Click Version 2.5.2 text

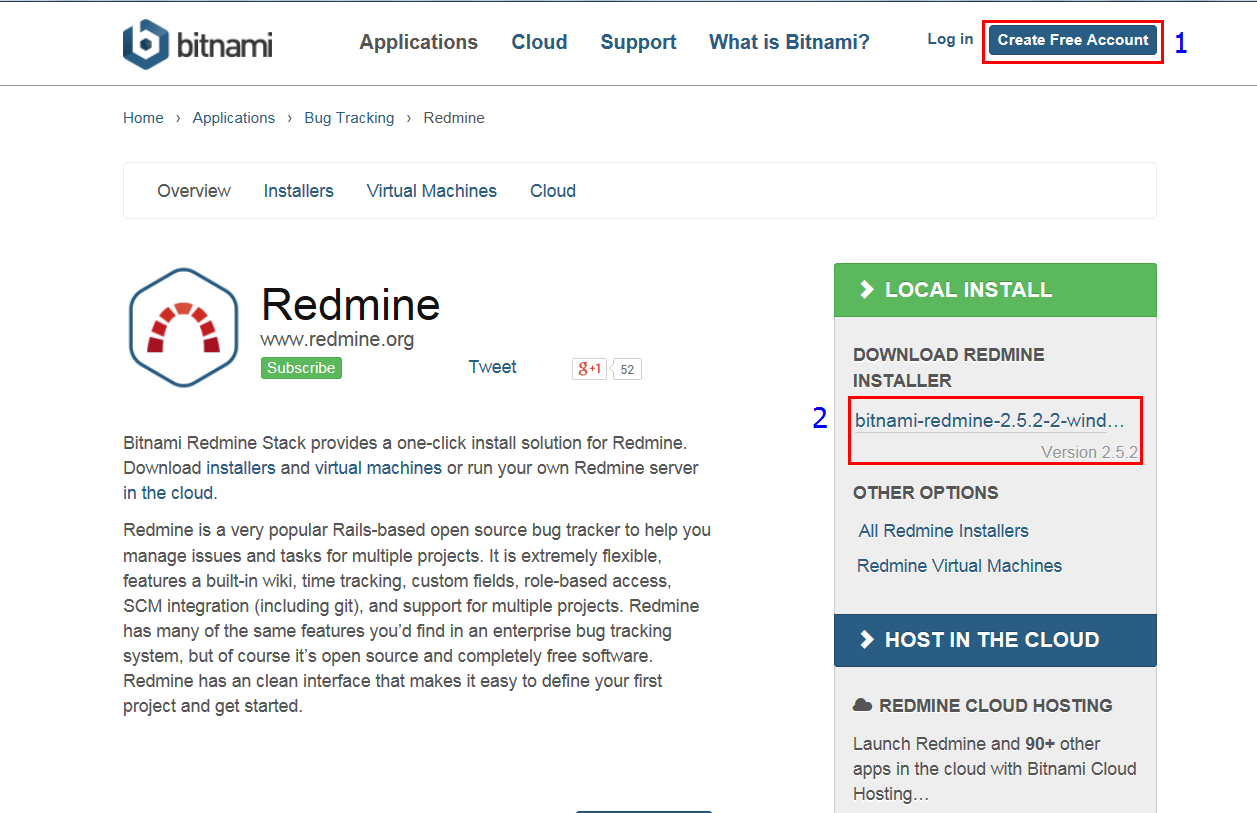[1089, 452]
